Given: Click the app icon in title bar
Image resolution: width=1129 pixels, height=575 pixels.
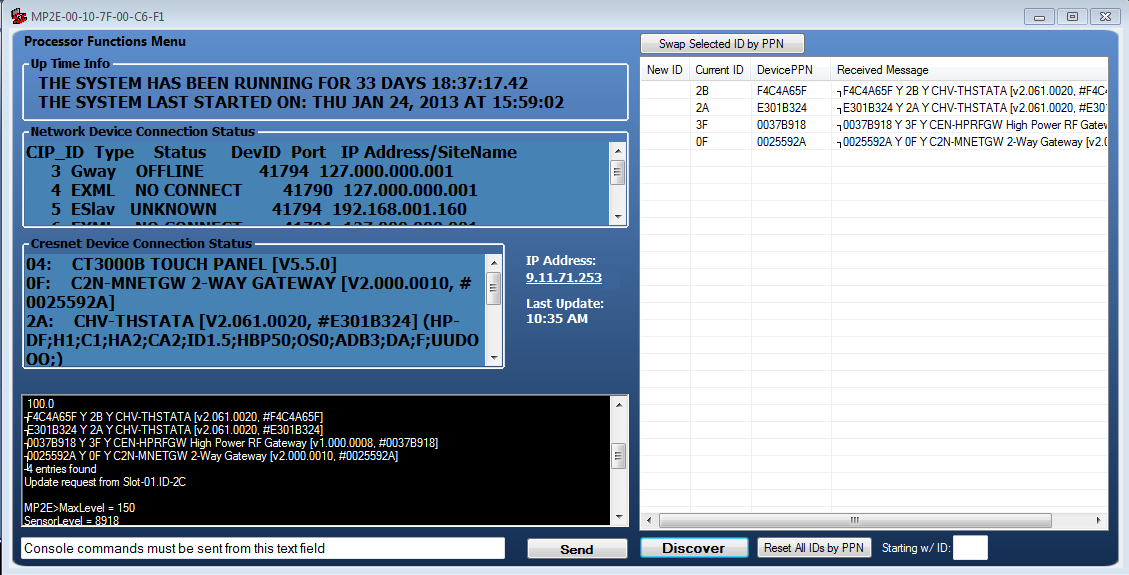Looking at the screenshot, I should [x=18, y=16].
